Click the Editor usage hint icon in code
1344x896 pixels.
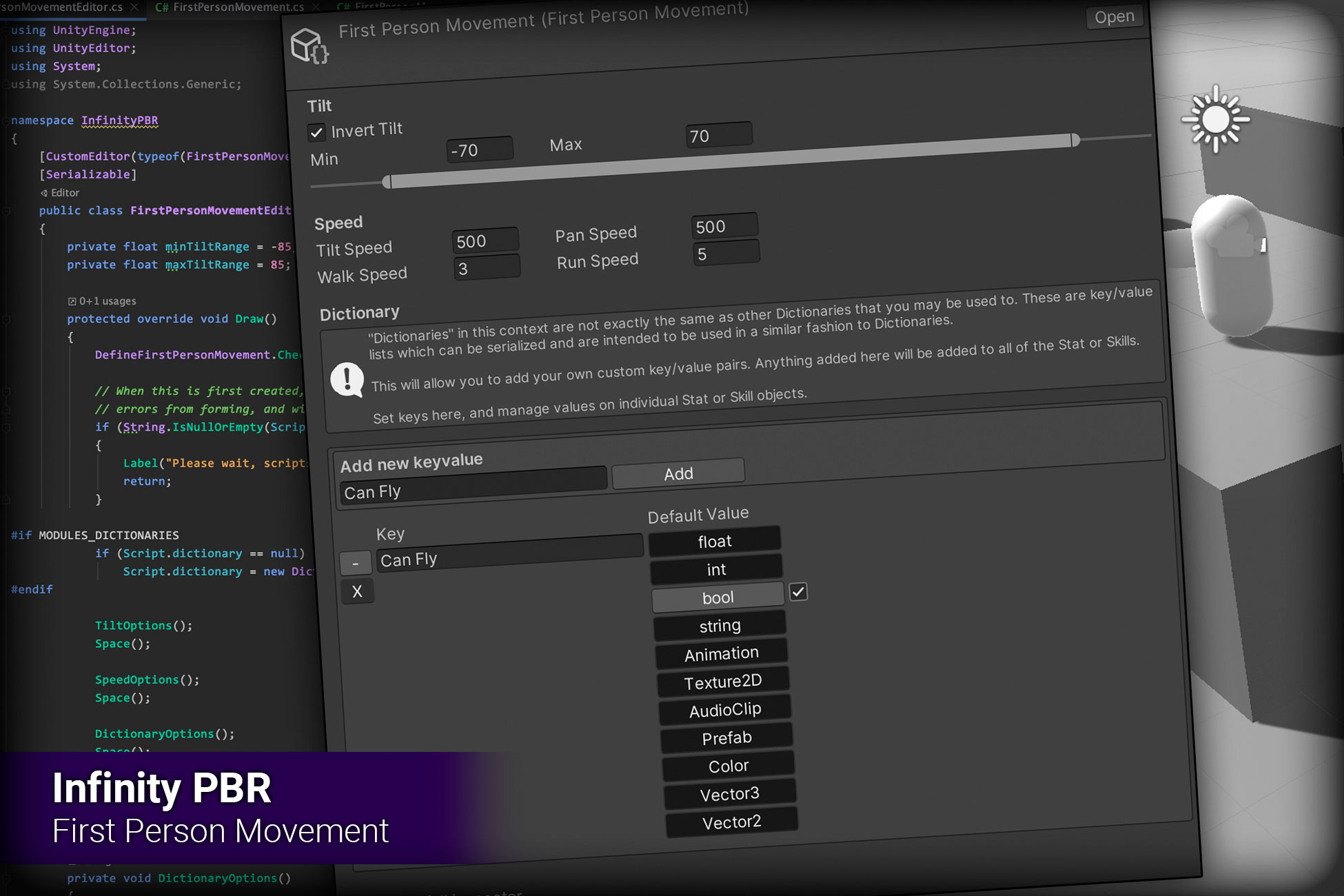coord(44,193)
